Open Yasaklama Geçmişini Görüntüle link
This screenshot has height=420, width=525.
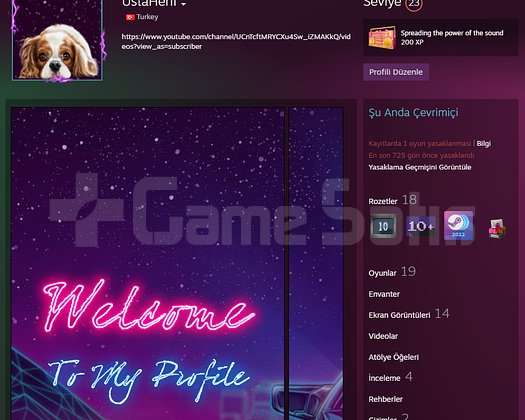[420, 167]
